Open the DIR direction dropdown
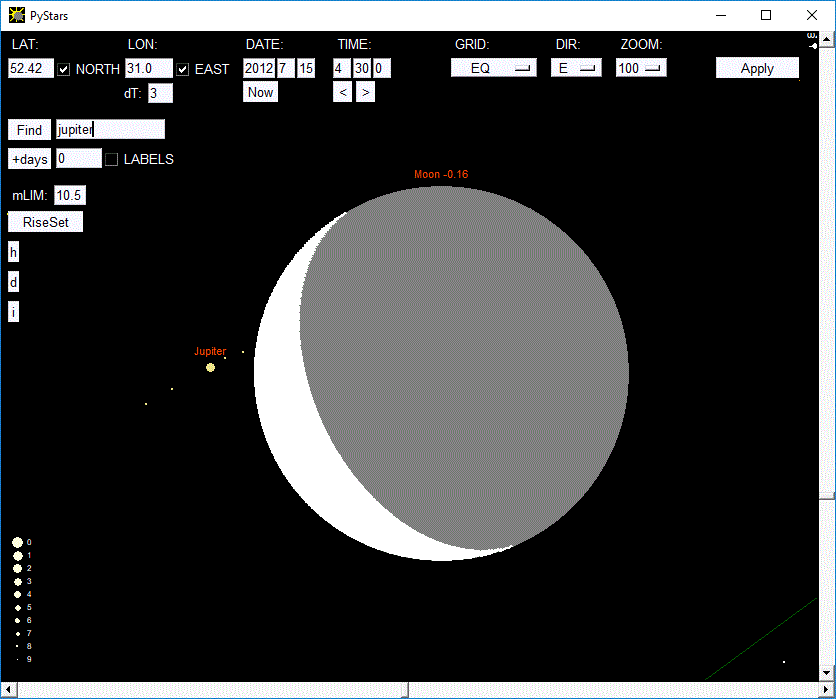The height and width of the screenshot is (699, 836). pyautogui.click(x=576, y=68)
